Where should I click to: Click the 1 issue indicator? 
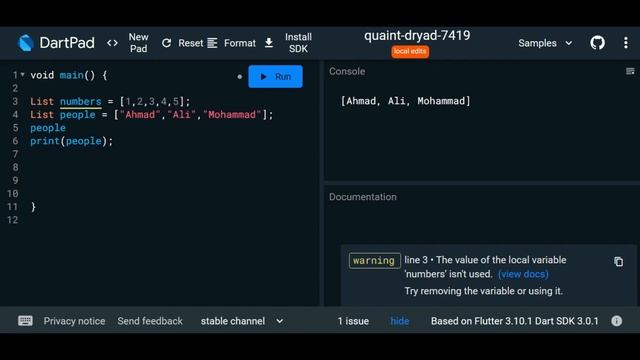pyautogui.click(x=353, y=321)
